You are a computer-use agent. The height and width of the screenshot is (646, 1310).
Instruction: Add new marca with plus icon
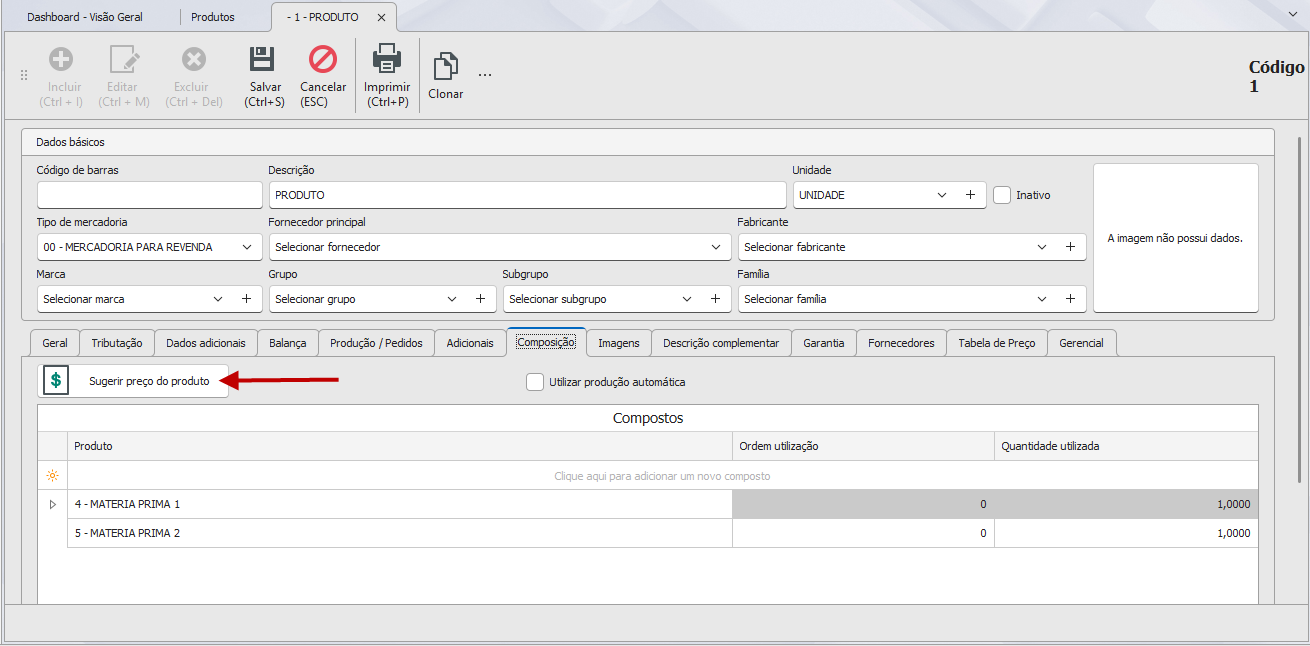point(246,299)
